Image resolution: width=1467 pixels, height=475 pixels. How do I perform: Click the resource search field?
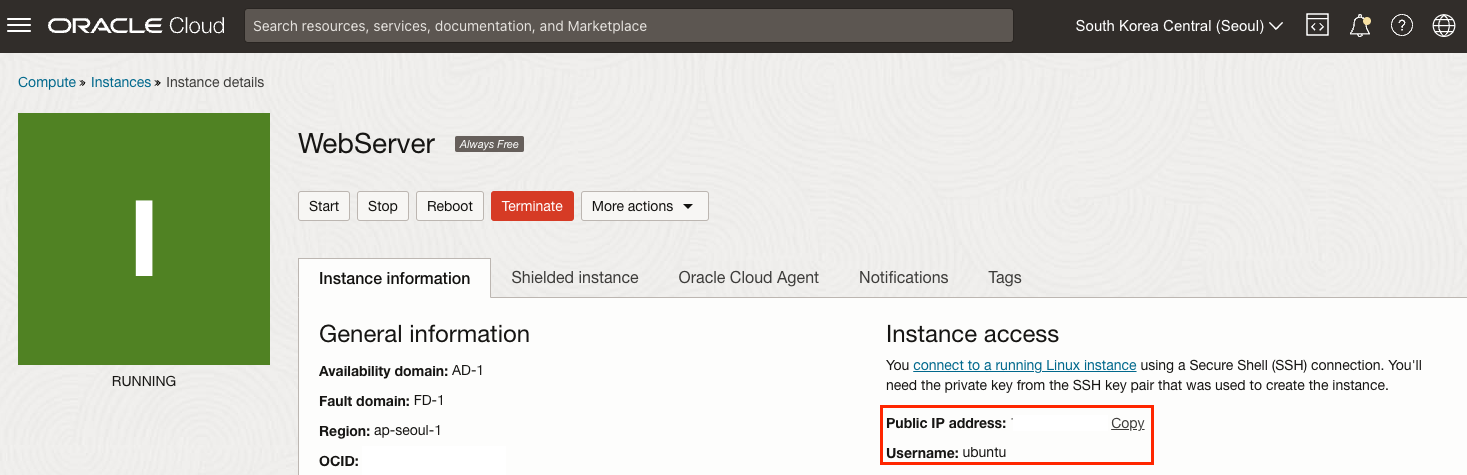click(x=628, y=26)
